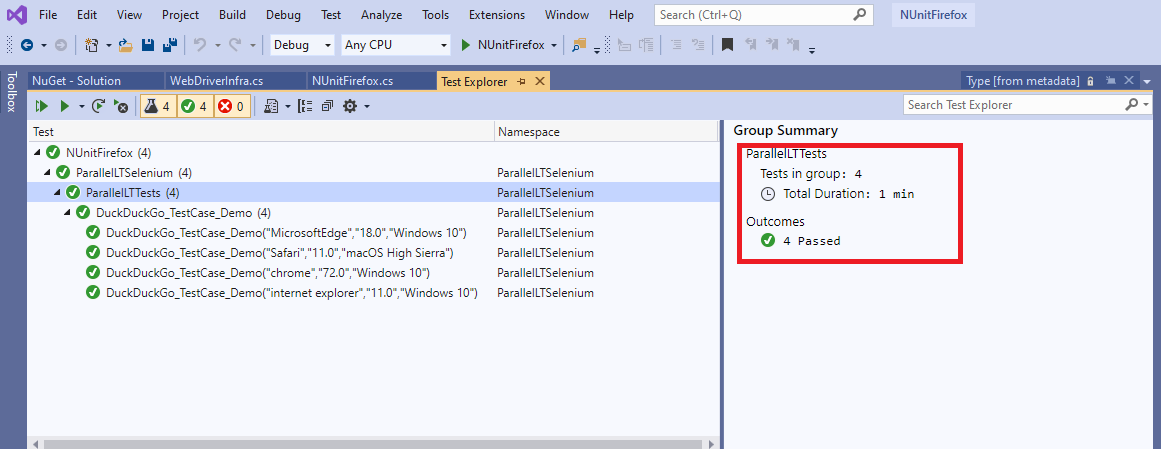Collapse the DuckDuckGo_TestCase_Demo (4) node
This screenshot has height=449, width=1161.
coord(68,213)
